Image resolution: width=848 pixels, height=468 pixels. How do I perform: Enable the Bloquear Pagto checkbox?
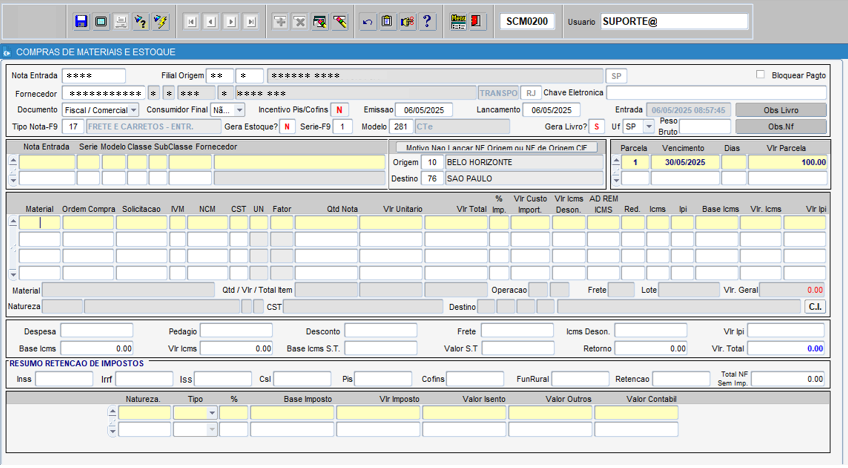[761, 75]
